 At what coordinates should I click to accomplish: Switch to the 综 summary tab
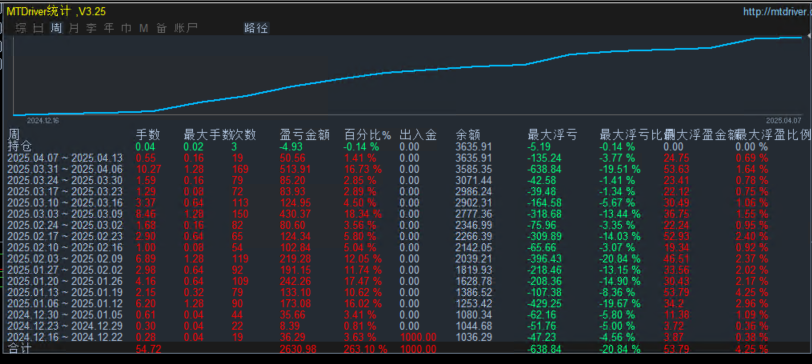(21, 28)
